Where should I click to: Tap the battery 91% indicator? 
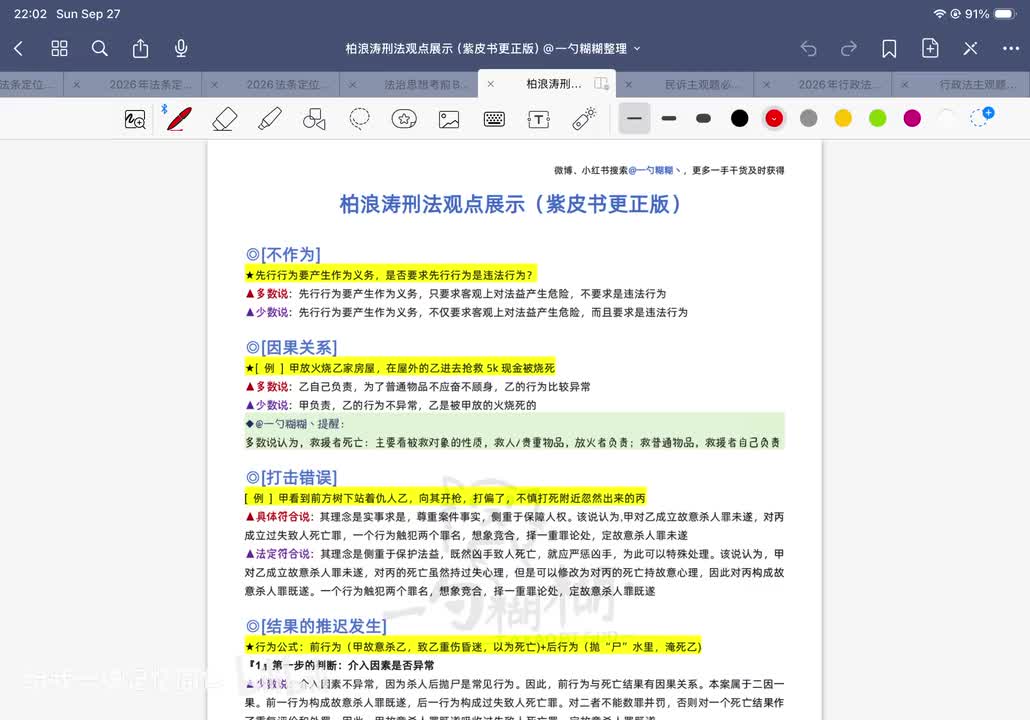pyautogui.click(x=991, y=14)
